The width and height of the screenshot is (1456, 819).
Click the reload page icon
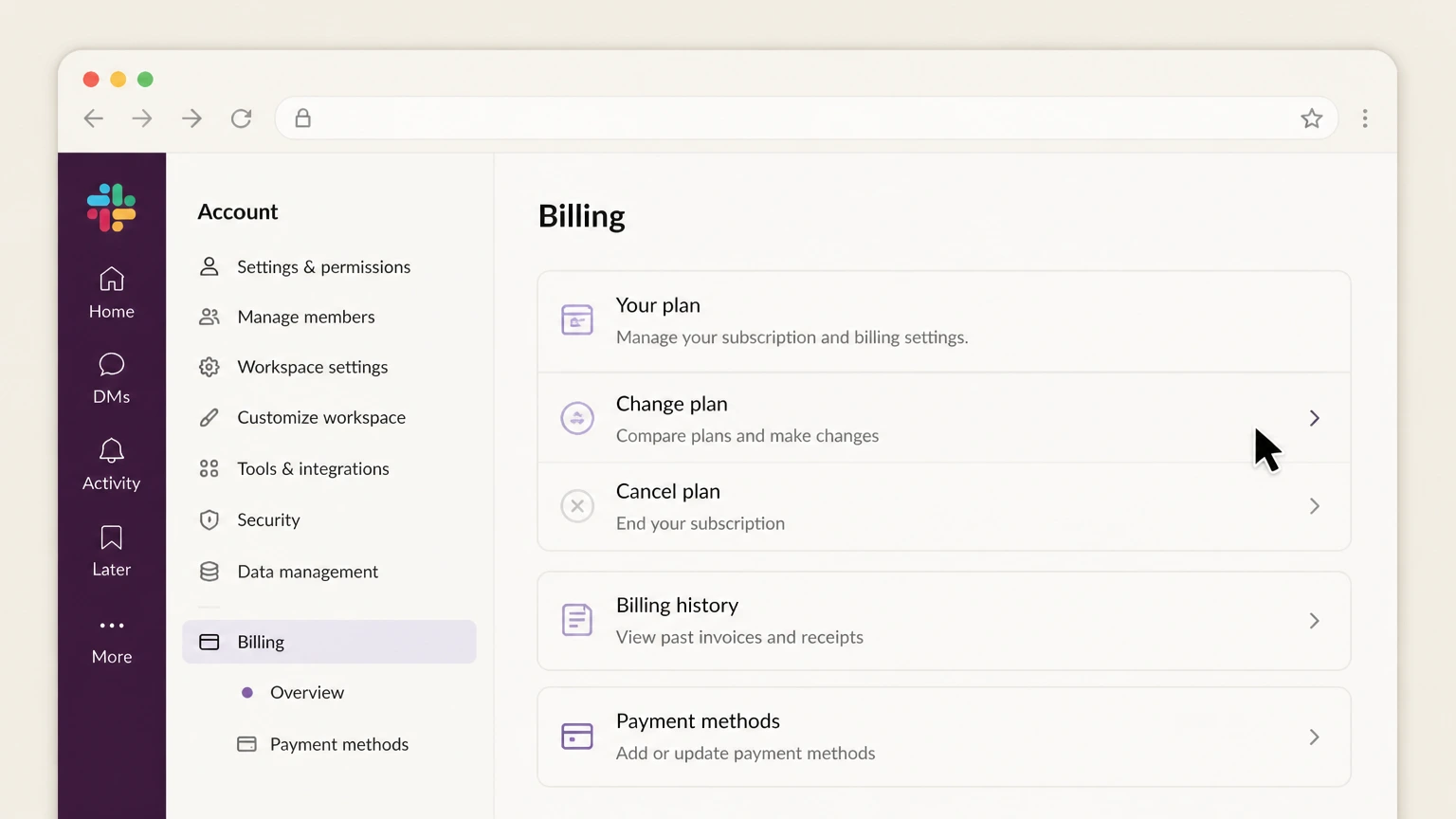242,118
